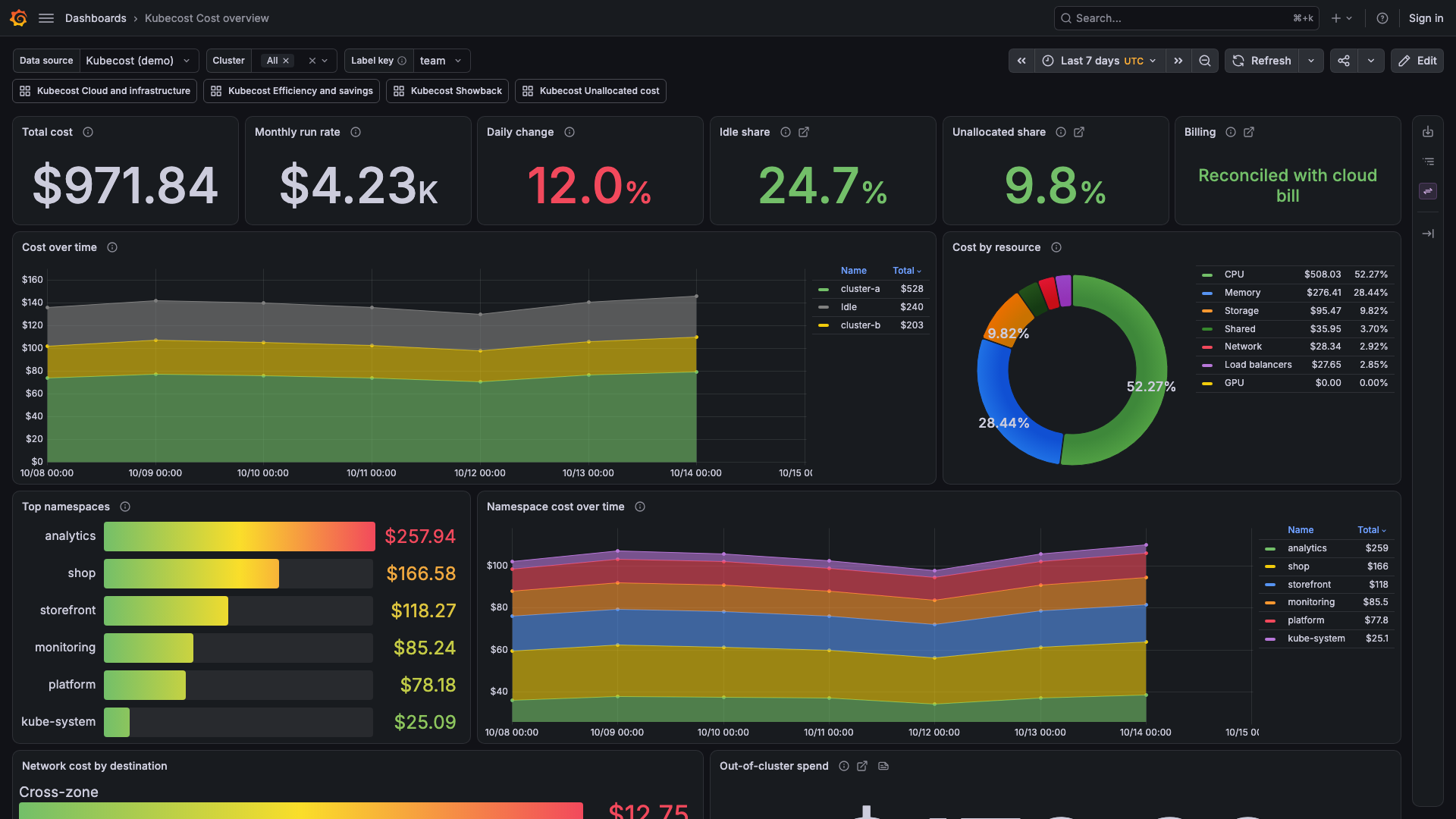The height and width of the screenshot is (819, 1456).
Task: Click the export icon in right sidebar
Action: [1428, 132]
